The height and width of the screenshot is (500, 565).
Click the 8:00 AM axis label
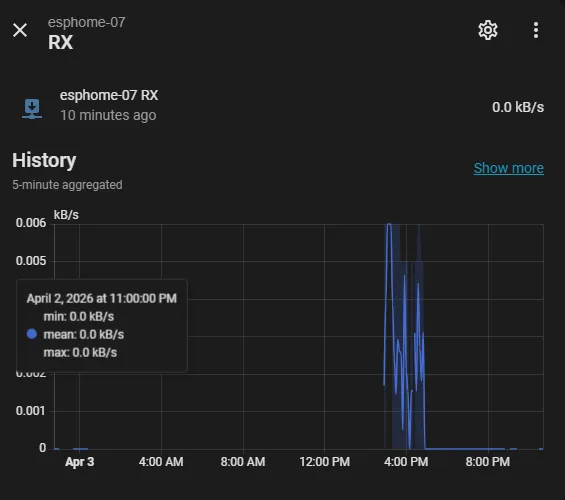tap(243, 461)
